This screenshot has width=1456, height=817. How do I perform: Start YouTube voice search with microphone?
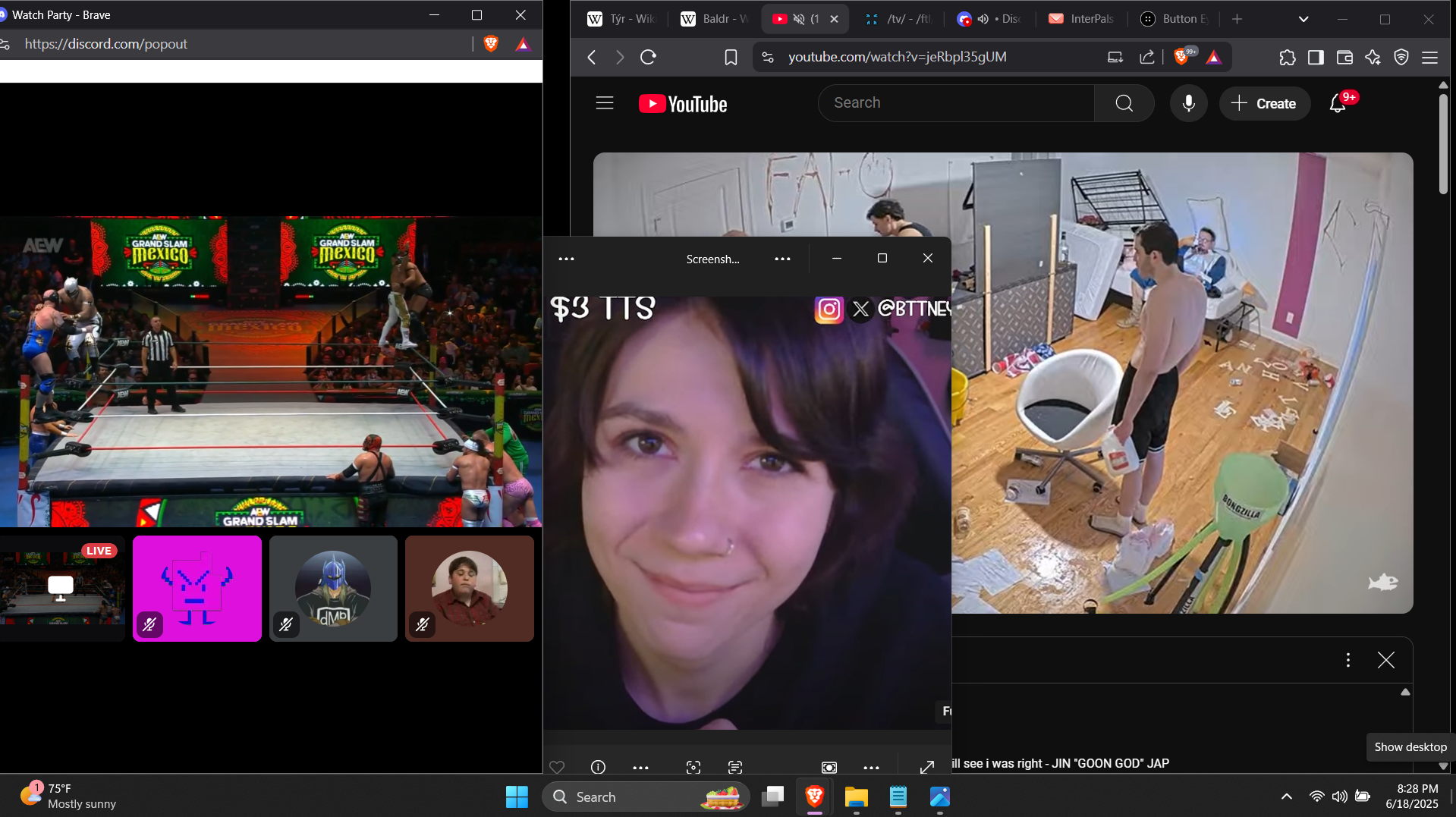coord(1188,103)
